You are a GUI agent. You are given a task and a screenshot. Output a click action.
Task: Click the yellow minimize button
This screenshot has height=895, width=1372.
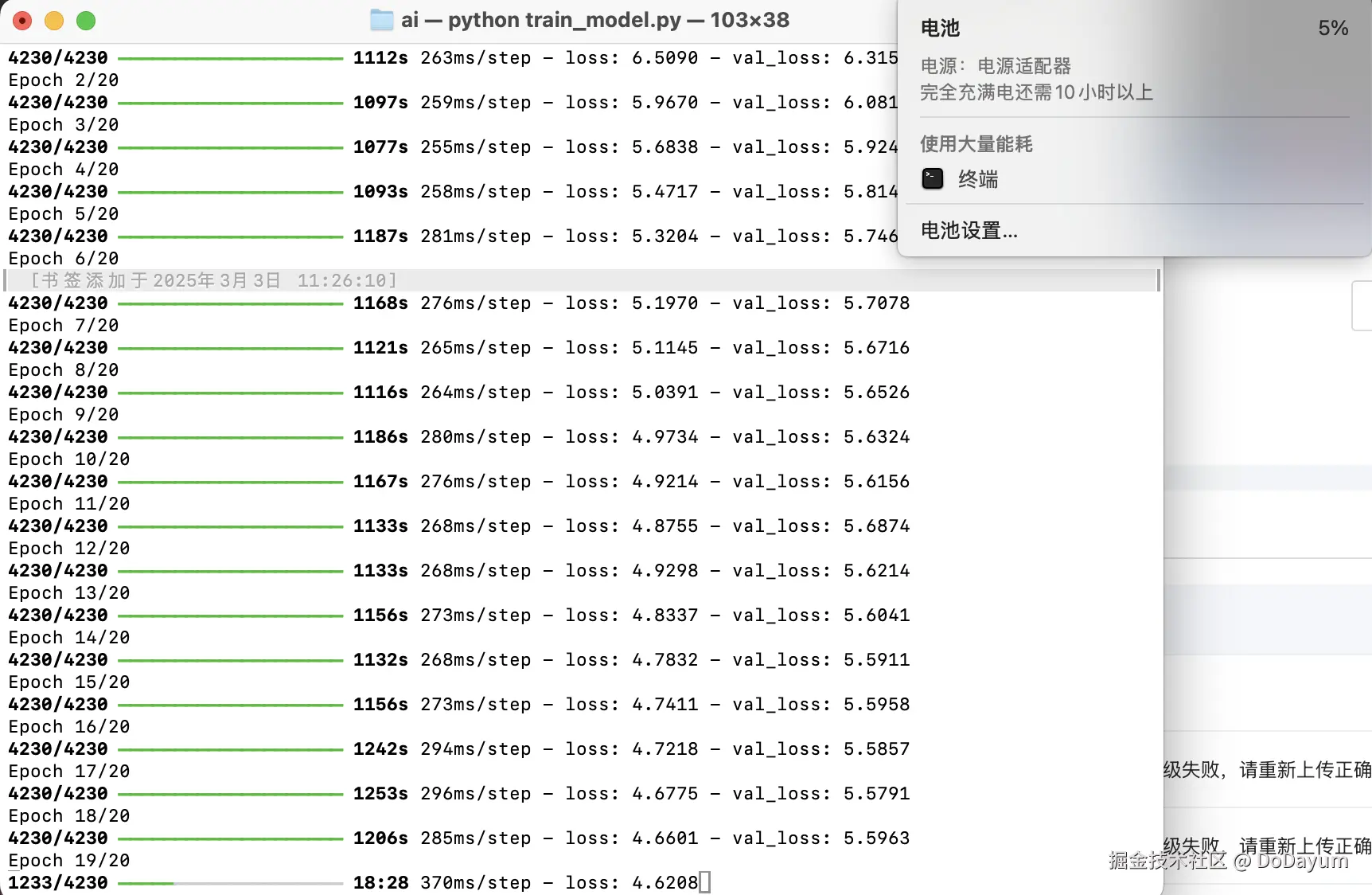pyautogui.click(x=54, y=21)
